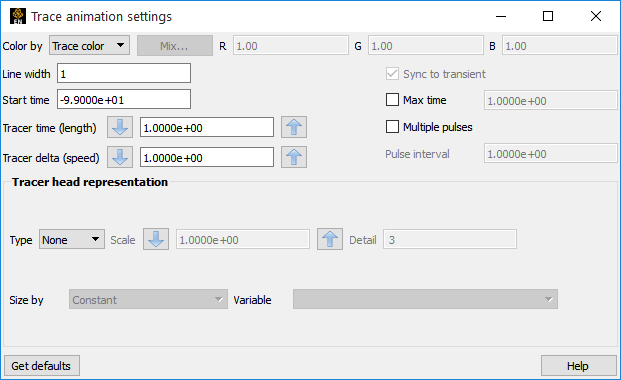Viewport: 621px width, 380px height.
Task: Increase Tracer time length with up arrow
Action: (x=294, y=127)
